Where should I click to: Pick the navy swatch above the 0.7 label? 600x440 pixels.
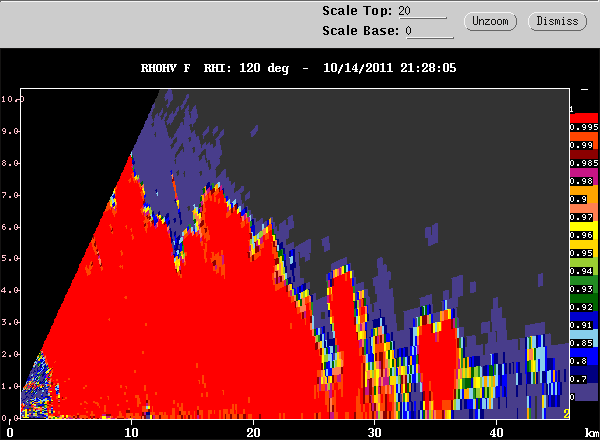584,370
